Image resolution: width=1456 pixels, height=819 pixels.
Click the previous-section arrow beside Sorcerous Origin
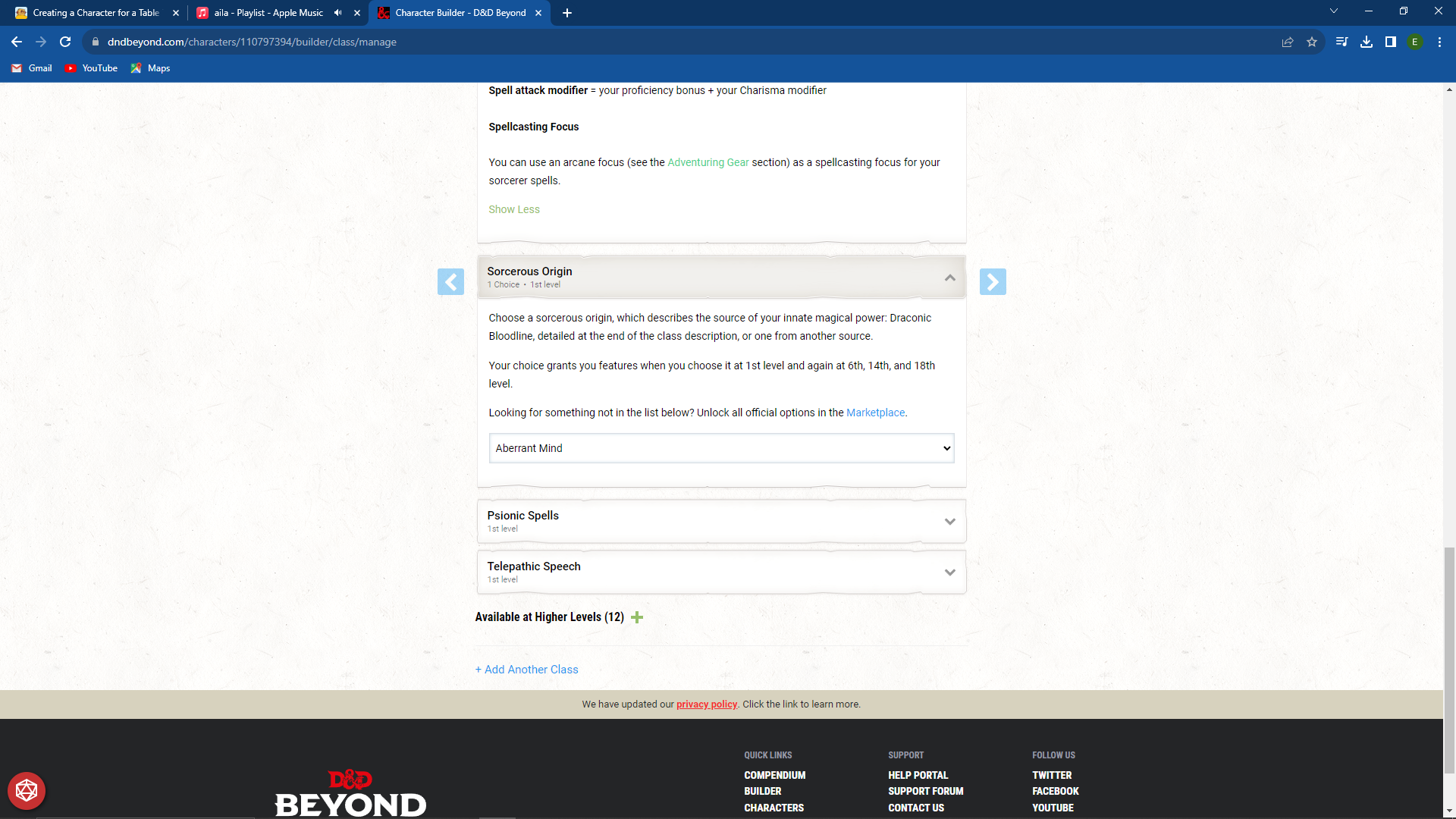point(451,281)
